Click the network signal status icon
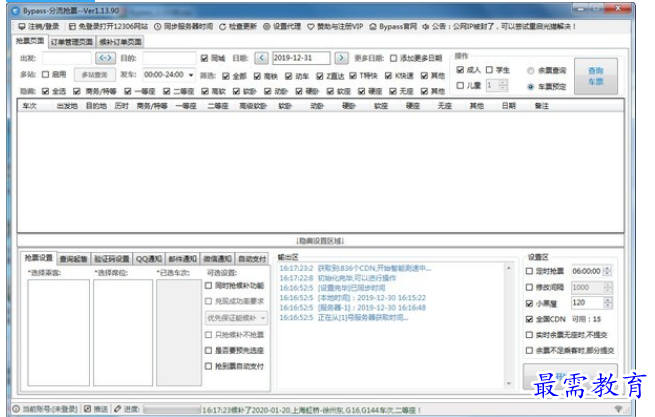 pos(618,409)
